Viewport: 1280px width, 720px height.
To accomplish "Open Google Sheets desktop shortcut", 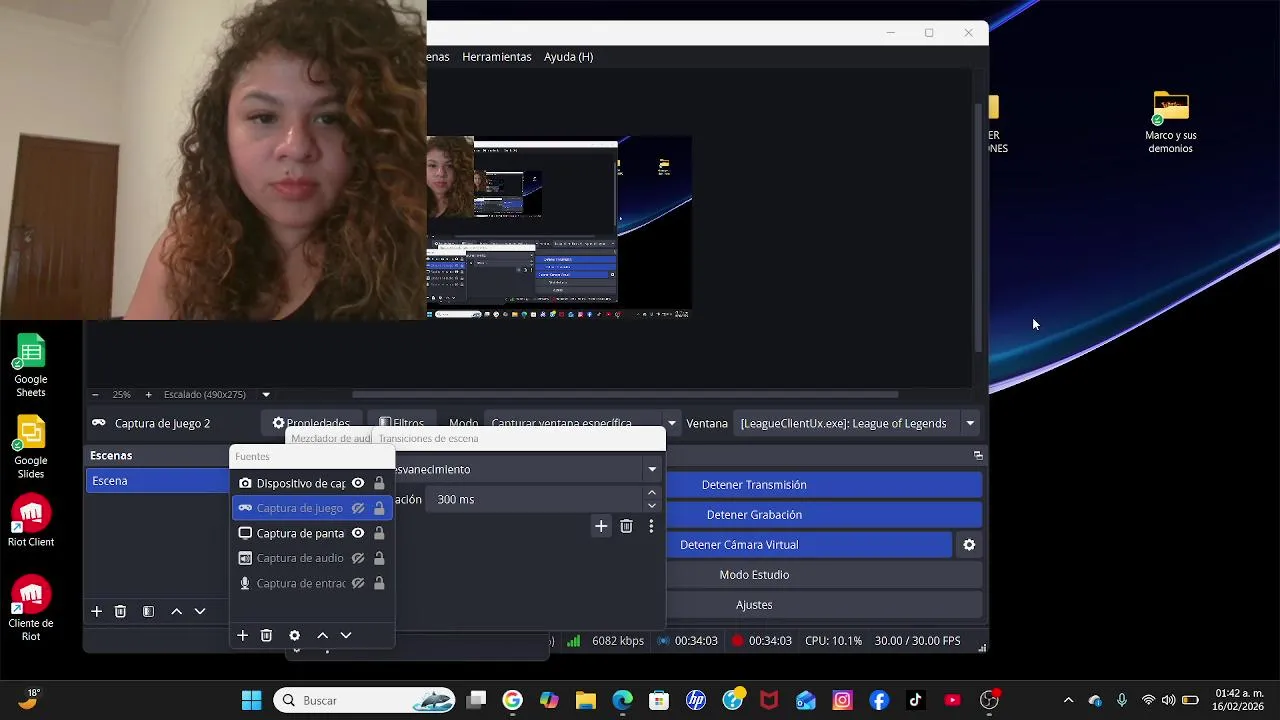I will [31, 365].
